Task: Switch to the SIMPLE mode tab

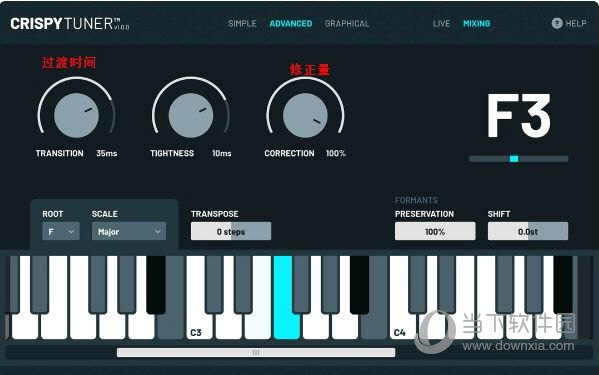Action: coord(242,24)
